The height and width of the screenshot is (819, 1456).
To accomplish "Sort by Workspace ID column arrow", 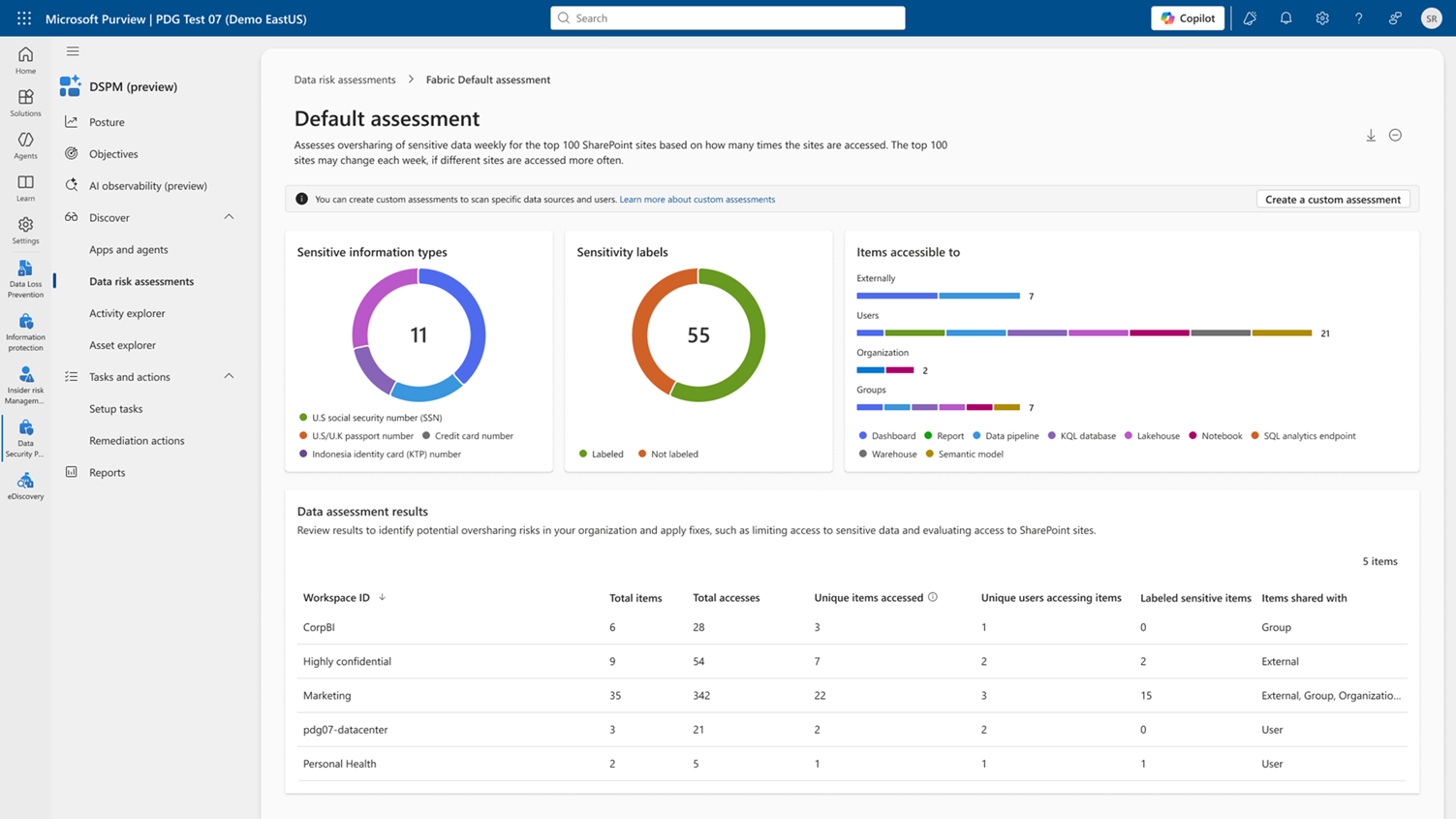I will pyautogui.click(x=382, y=597).
